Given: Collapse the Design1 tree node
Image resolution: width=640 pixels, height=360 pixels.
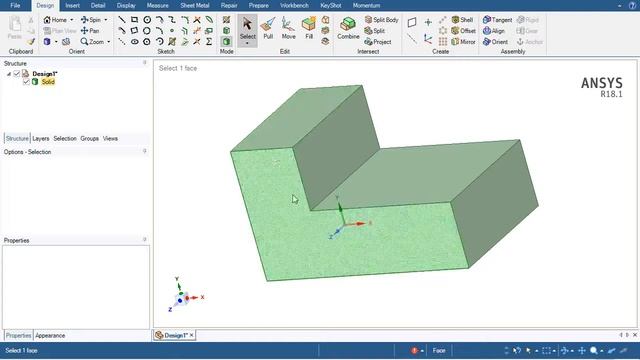Looking at the screenshot, I should (9, 74).
